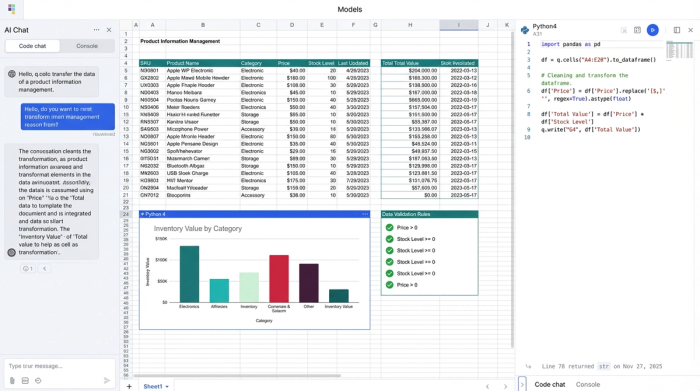Click the back arrow button below chat response

coord(44,269)
